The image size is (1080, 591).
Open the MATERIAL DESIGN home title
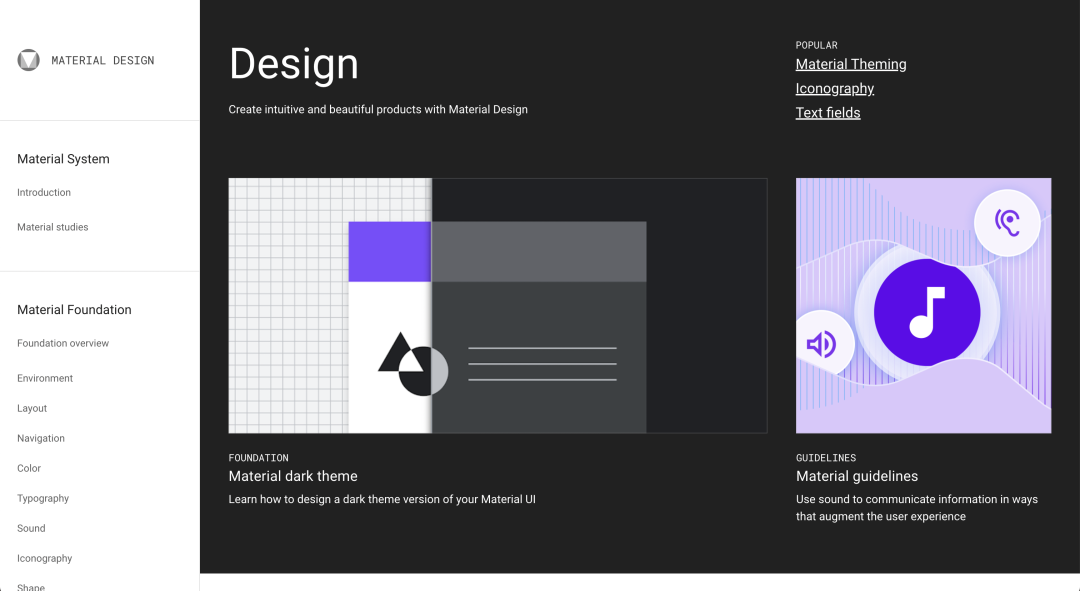click(x=103, y=61)
